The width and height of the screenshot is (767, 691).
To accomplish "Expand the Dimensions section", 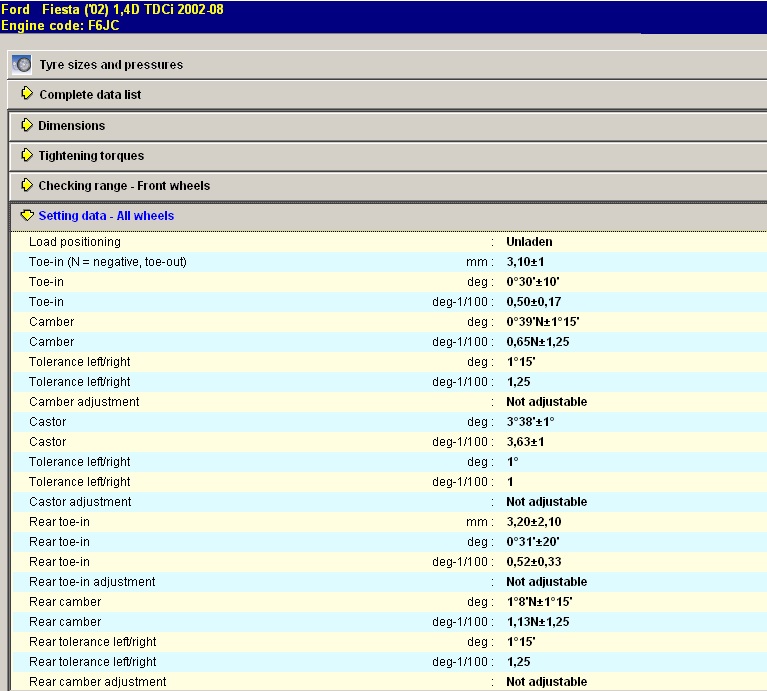I will (x=71, y=126).
